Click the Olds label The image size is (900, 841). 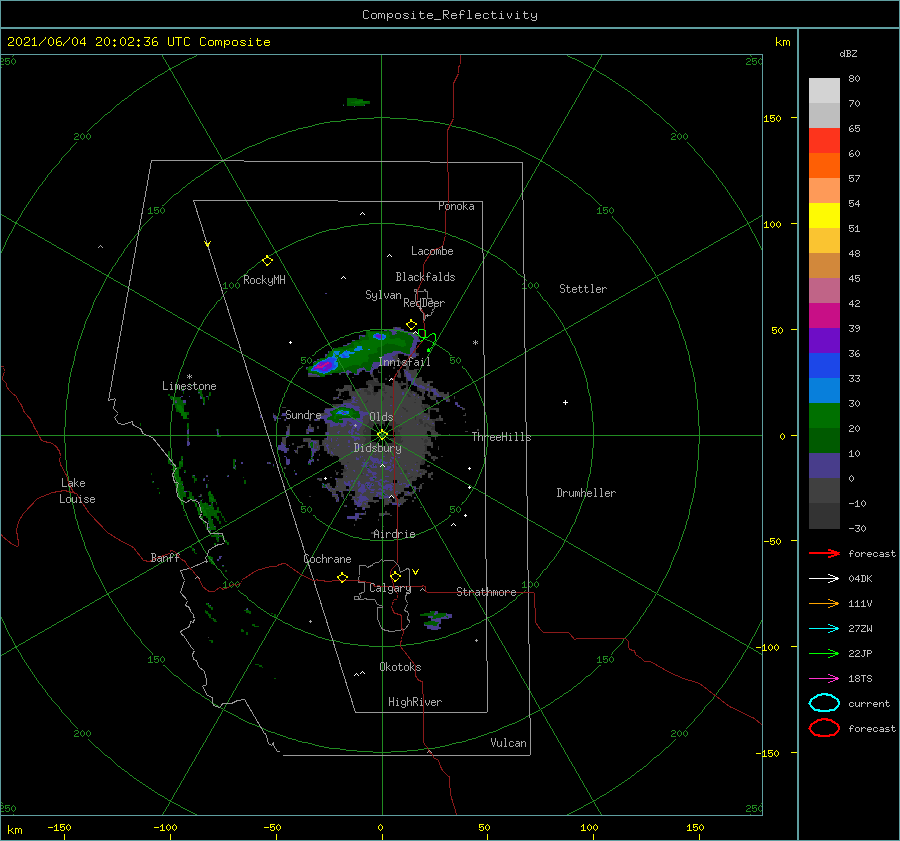381,417
